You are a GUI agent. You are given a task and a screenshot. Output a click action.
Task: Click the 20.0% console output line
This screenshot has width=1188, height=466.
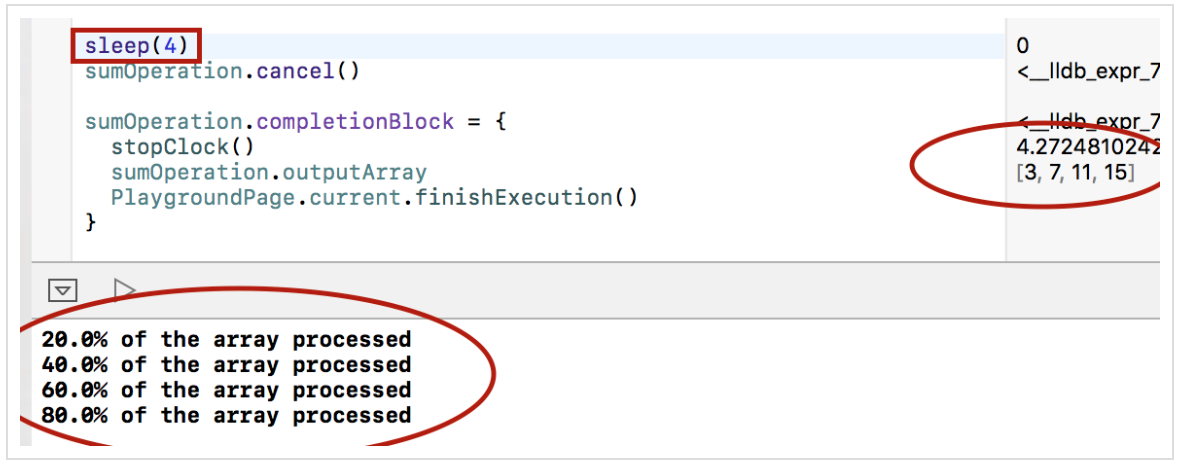pyautogui.click(x=226, y=340)
